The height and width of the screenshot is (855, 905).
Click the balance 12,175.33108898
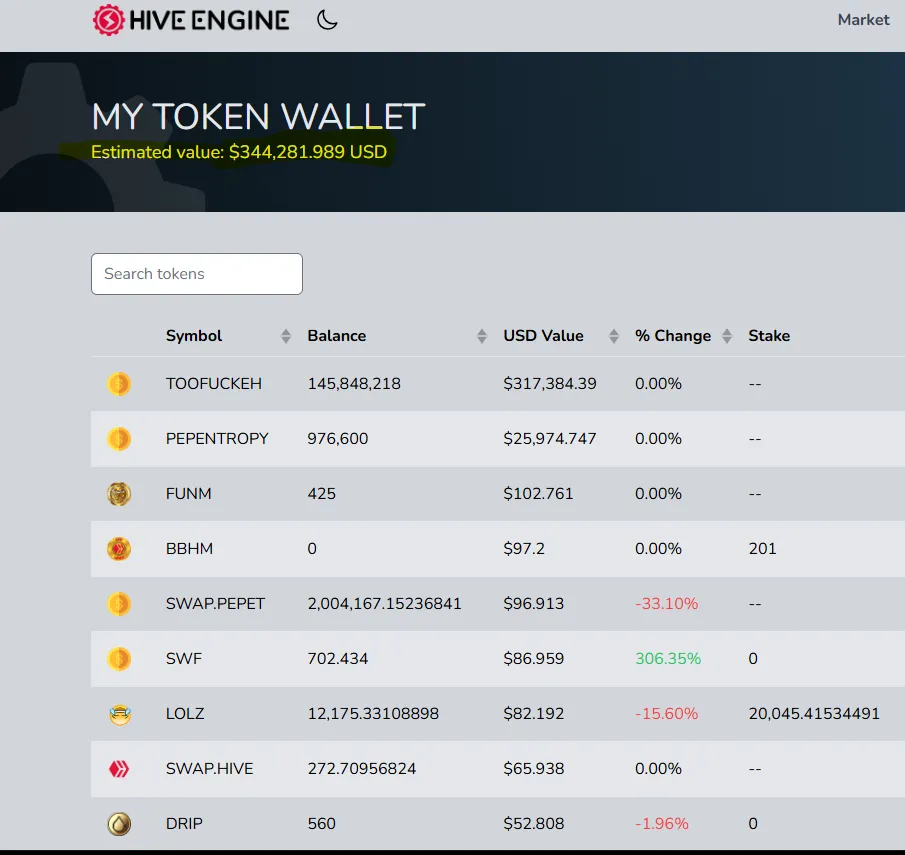(x=373, y=714)
